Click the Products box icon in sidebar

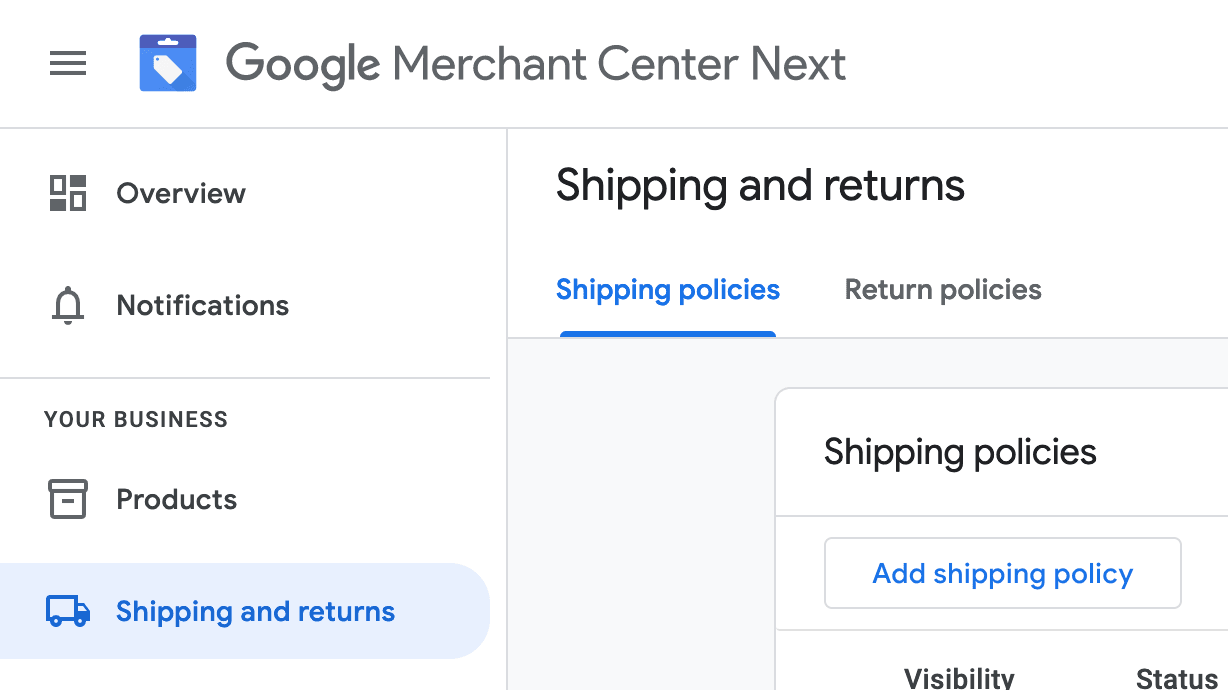coord(66,498)
